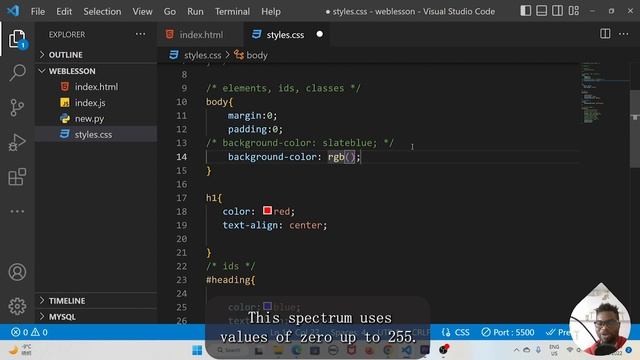The width and height of the screenshot is (640, 360).
Task: Open the Run menu
Action: click(x=195, y=11)
